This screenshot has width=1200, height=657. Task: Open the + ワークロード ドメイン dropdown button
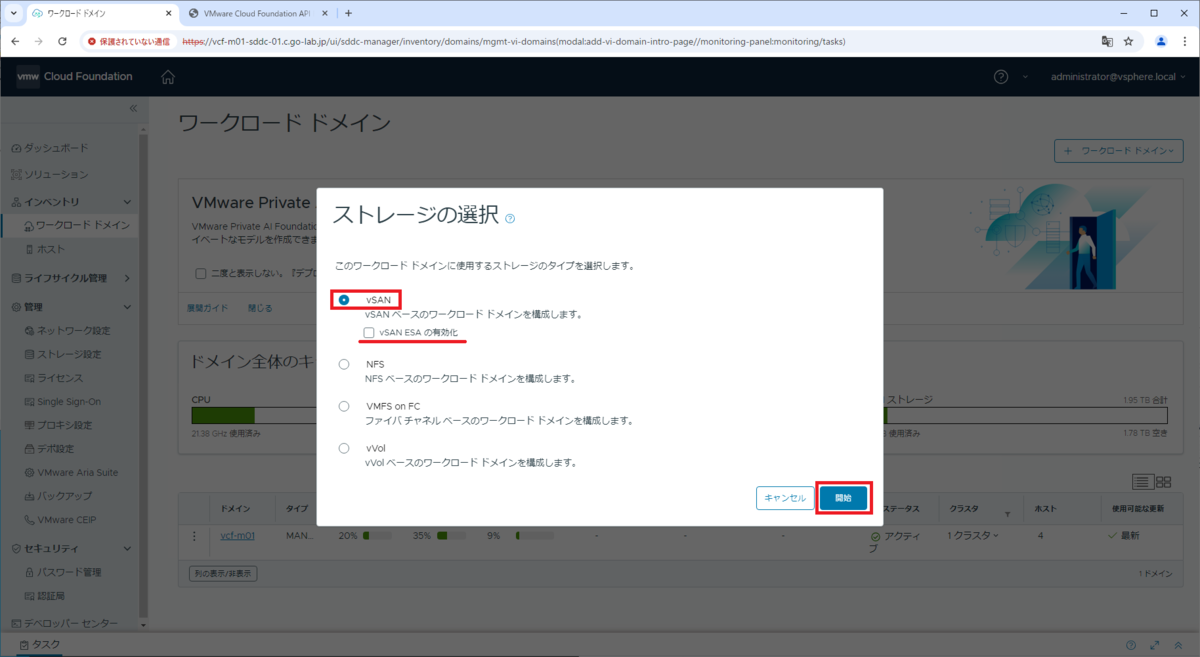tap(1119, 151)
